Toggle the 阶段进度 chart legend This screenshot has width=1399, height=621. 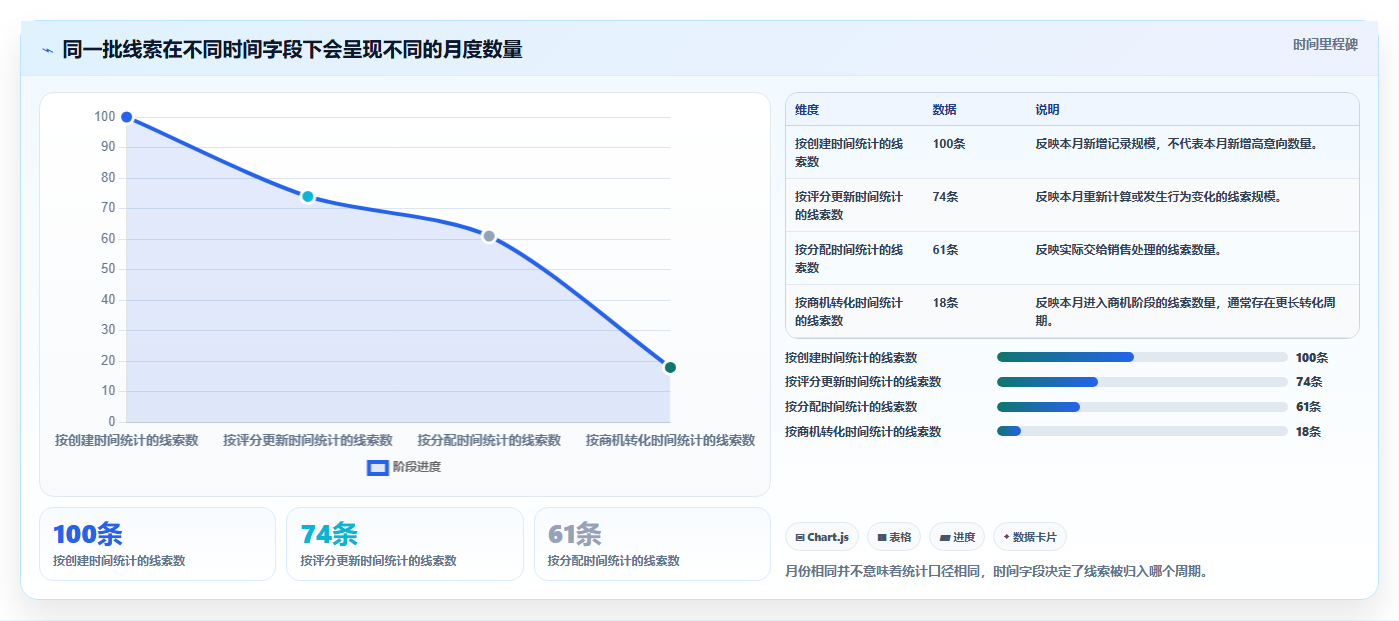tap(404, 467)
